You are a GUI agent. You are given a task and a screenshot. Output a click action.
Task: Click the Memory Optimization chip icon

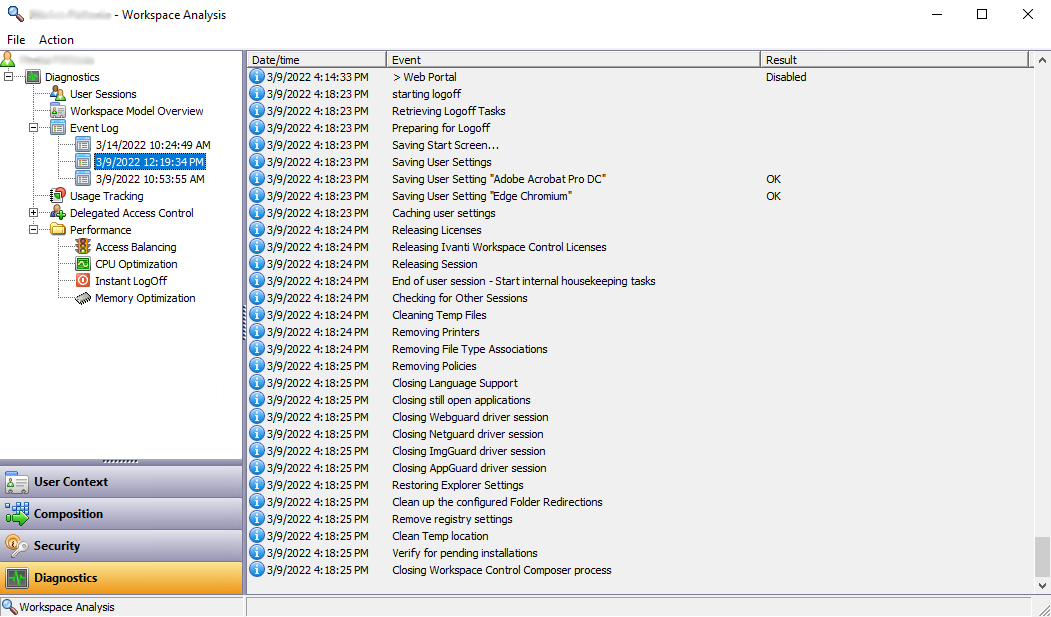(x=83, y=298)
